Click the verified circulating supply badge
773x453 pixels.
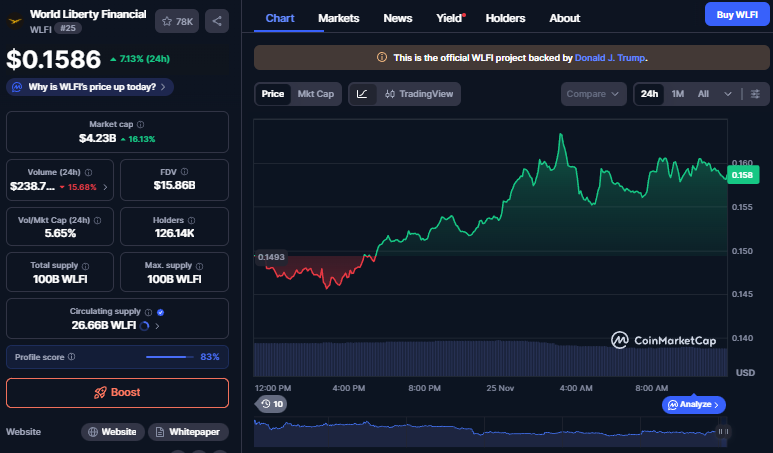click(160, 312)
